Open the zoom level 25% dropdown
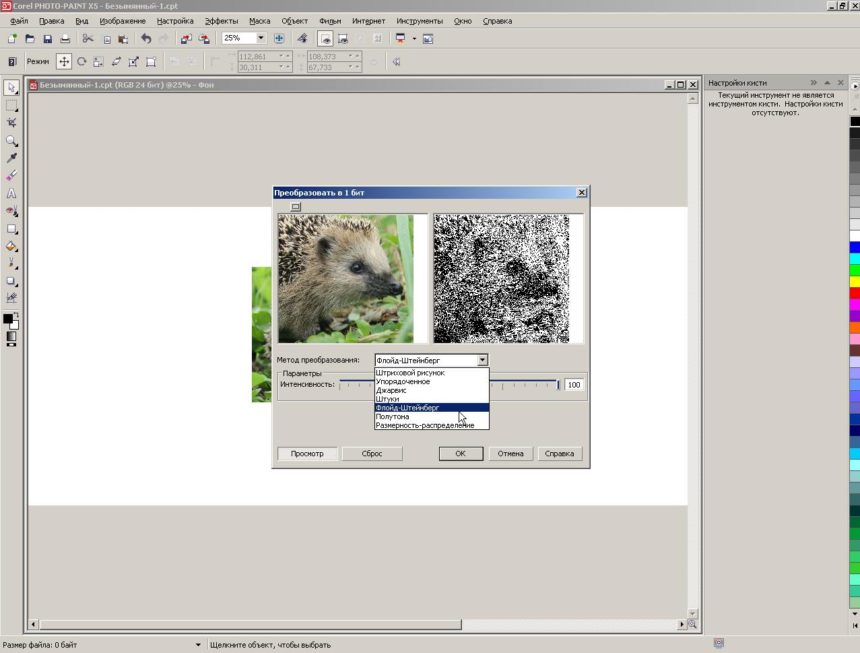This screenshot has height=653, width=860. pyautogui.click(x=261, y=39)
